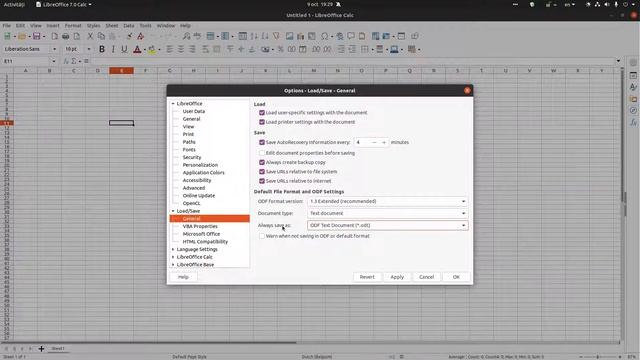The image size is (640, 360).
Task: Click the OK button in Options dialog
Action: pyautogui.click(x=456, y=277)
